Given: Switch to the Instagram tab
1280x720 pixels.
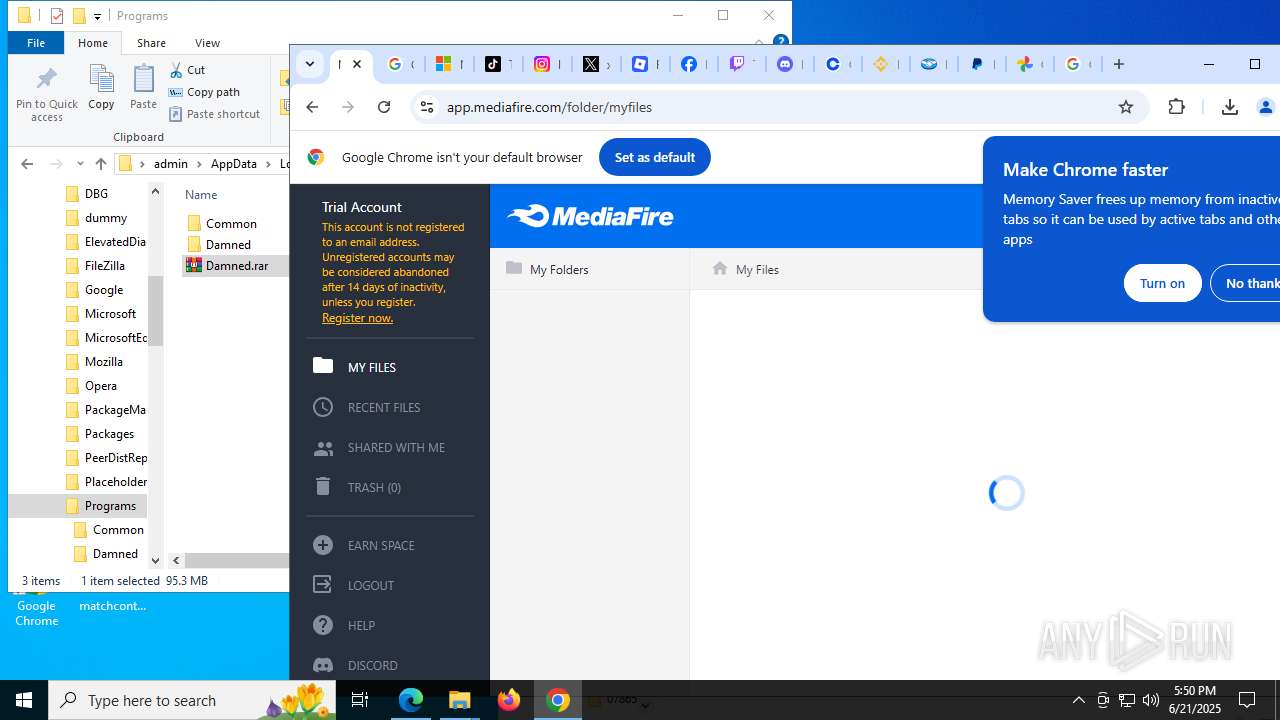Looking at the screenshot, I should point(542,64).
